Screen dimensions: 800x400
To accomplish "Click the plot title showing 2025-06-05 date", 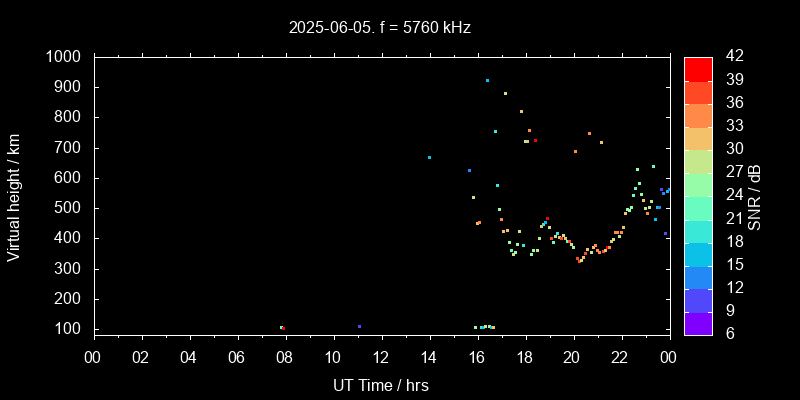I will 379,27.
